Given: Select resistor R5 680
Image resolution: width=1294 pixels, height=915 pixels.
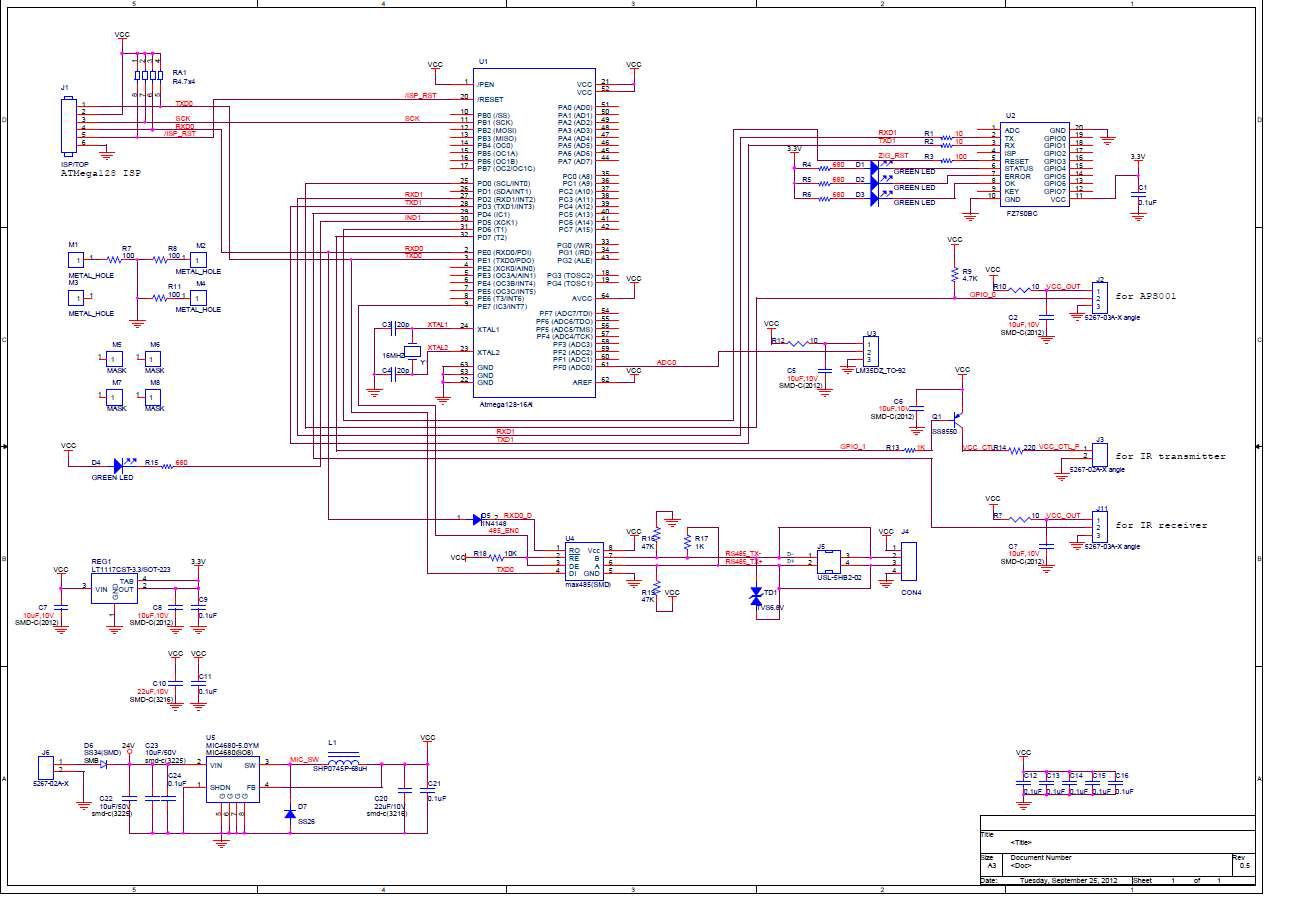Looking at the screenshot, I should 826,183.
